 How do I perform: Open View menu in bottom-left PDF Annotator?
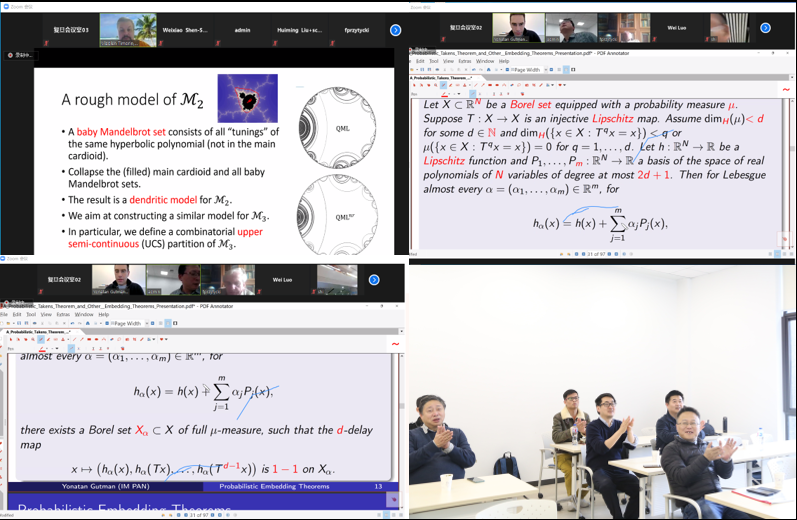pyautogui.click(x=46, y=315)
